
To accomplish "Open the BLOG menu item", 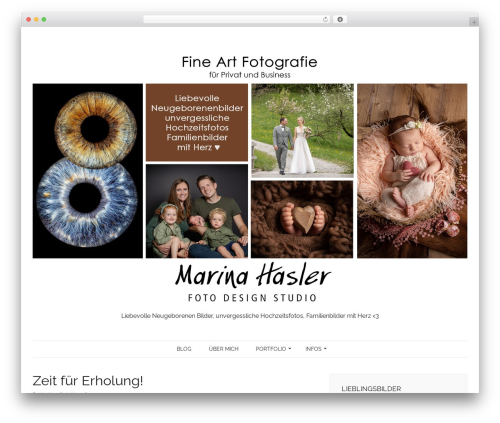I will pos(184,349).
